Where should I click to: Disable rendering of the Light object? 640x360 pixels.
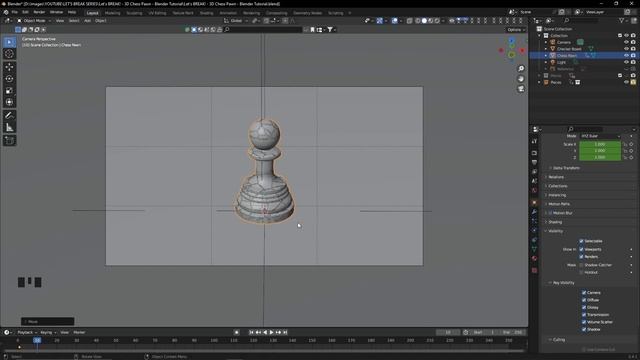(633, 62)
